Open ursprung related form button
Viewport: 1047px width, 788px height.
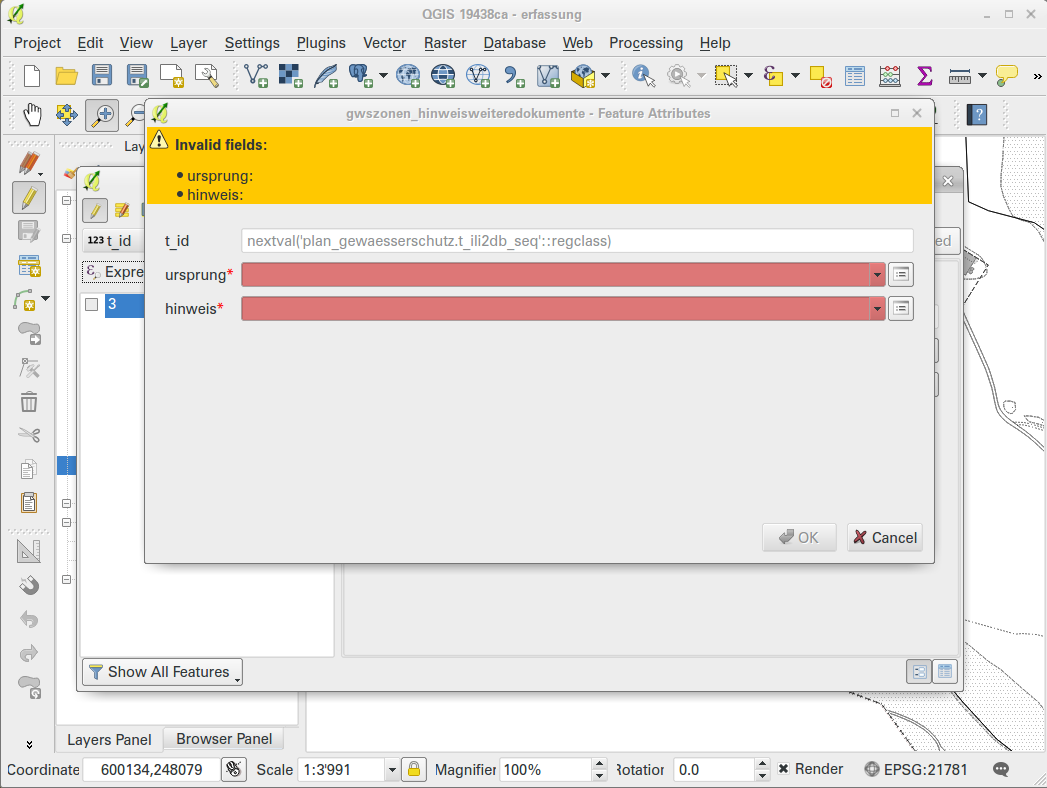pyautogui.click(x=901, y=274)
